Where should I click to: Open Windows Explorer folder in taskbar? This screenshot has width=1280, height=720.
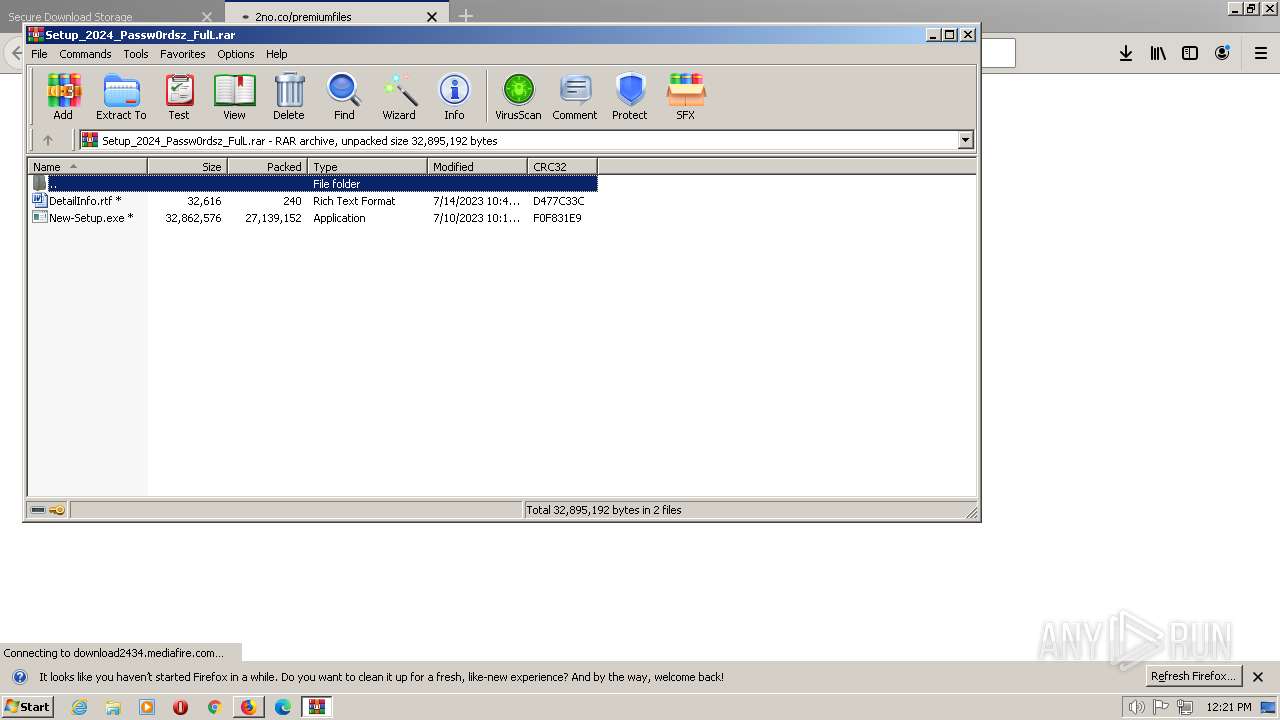(113, 707)
